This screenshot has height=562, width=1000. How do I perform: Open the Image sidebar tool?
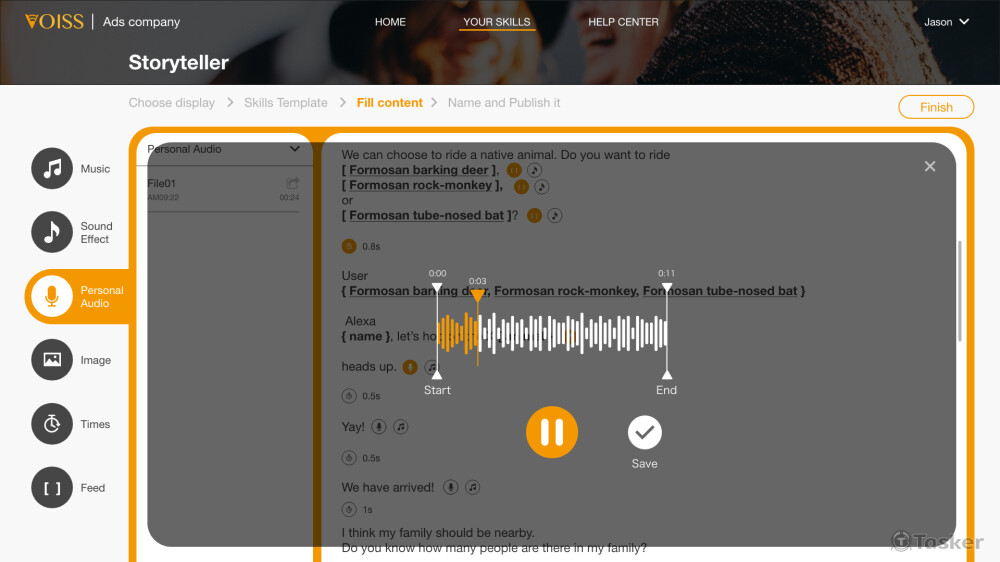click(52, 360)
